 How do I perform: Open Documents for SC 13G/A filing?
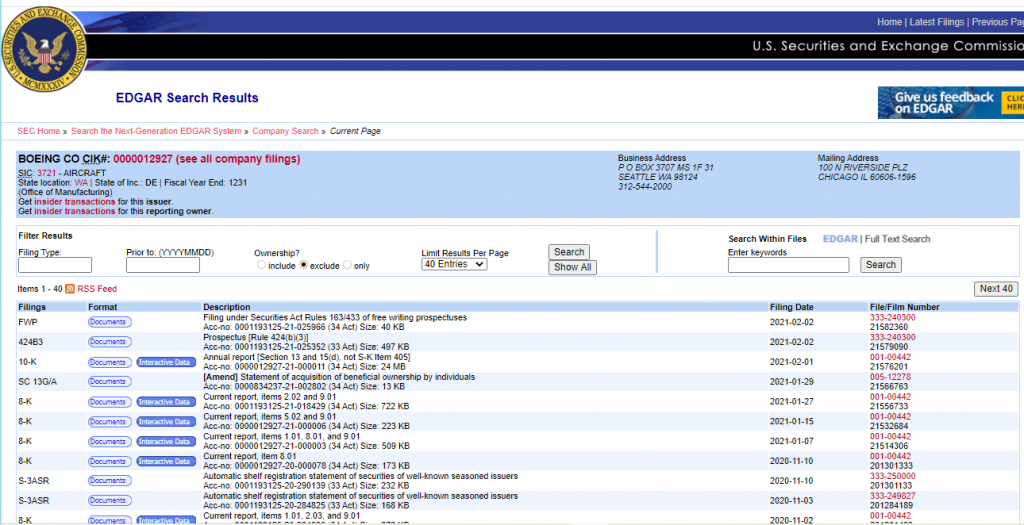(110, 382)
